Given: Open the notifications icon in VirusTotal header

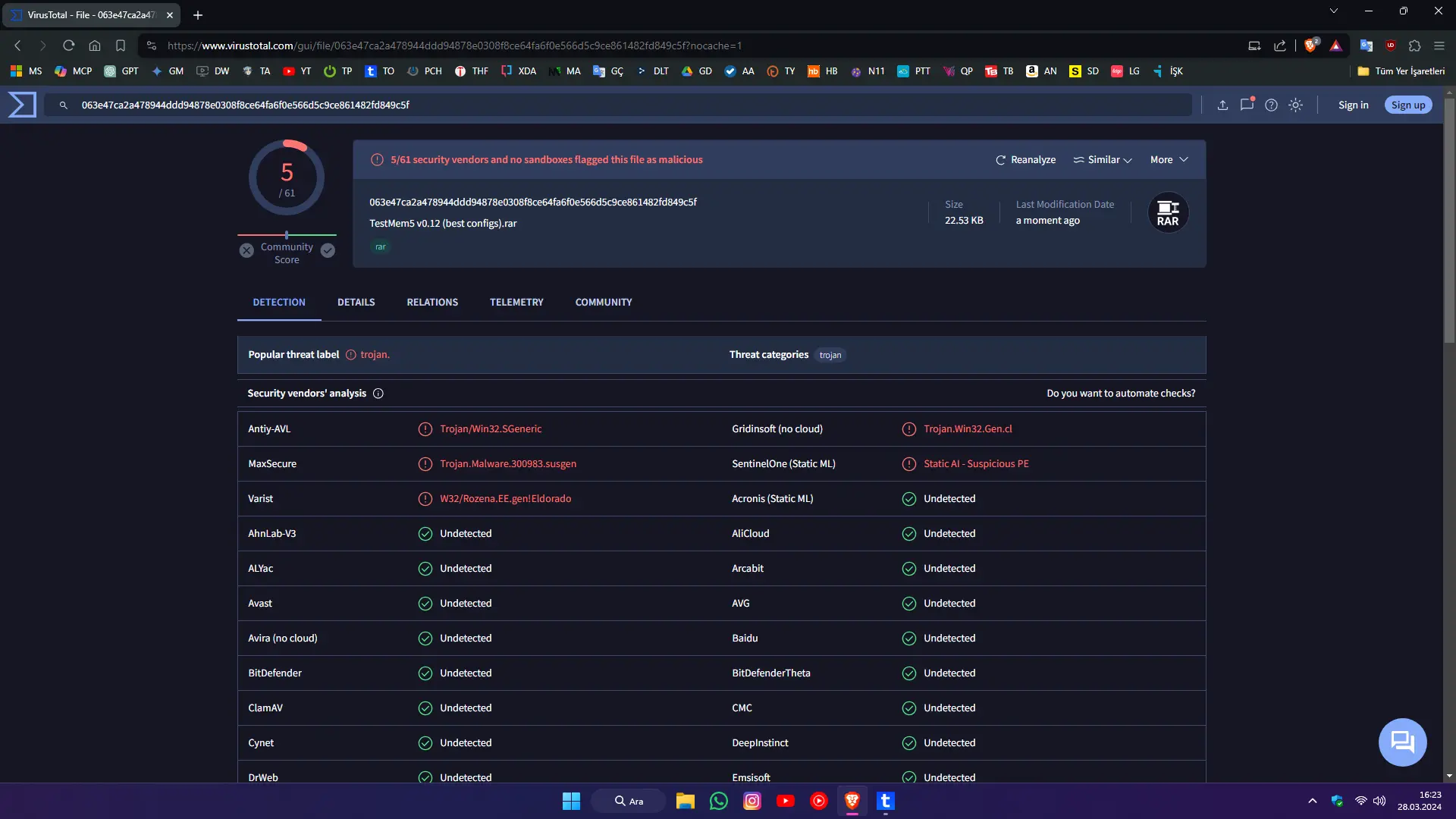Looking at the screenshot, I should [x=1247, y=105].
